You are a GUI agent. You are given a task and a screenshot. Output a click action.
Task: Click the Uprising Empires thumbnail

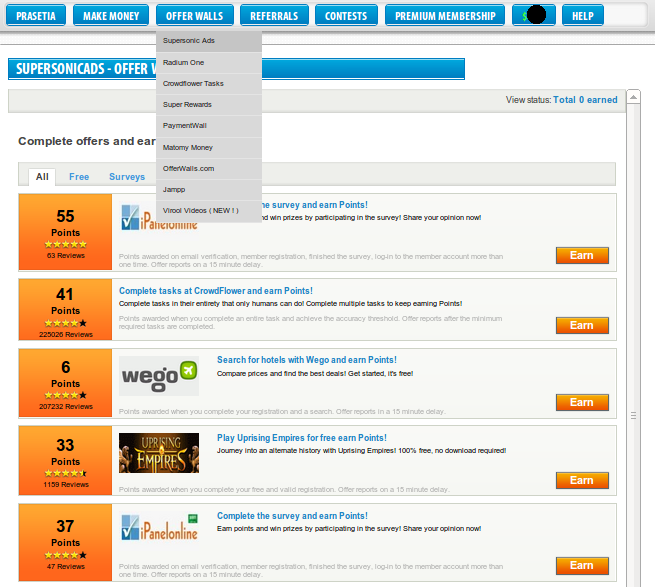(159, 453)
